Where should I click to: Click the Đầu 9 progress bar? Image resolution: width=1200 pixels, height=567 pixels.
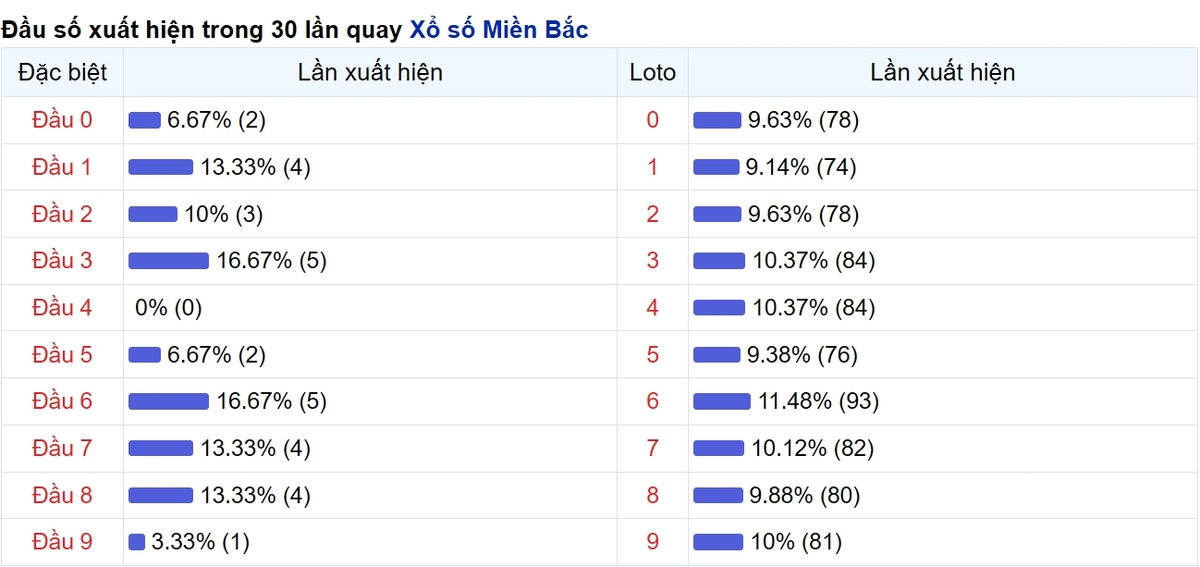click(x=137, y=543)
